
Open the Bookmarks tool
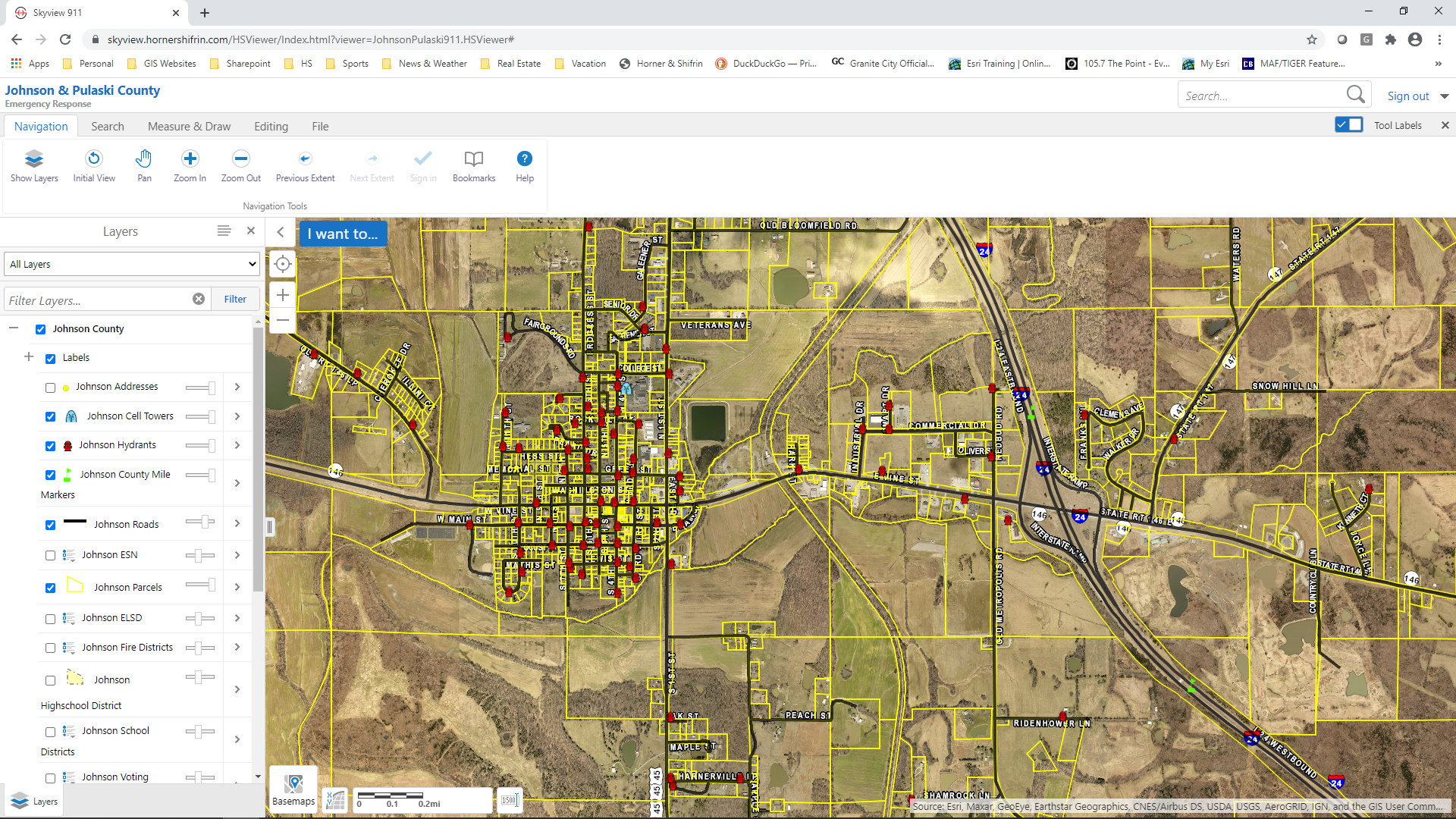[x=473, y=159]
